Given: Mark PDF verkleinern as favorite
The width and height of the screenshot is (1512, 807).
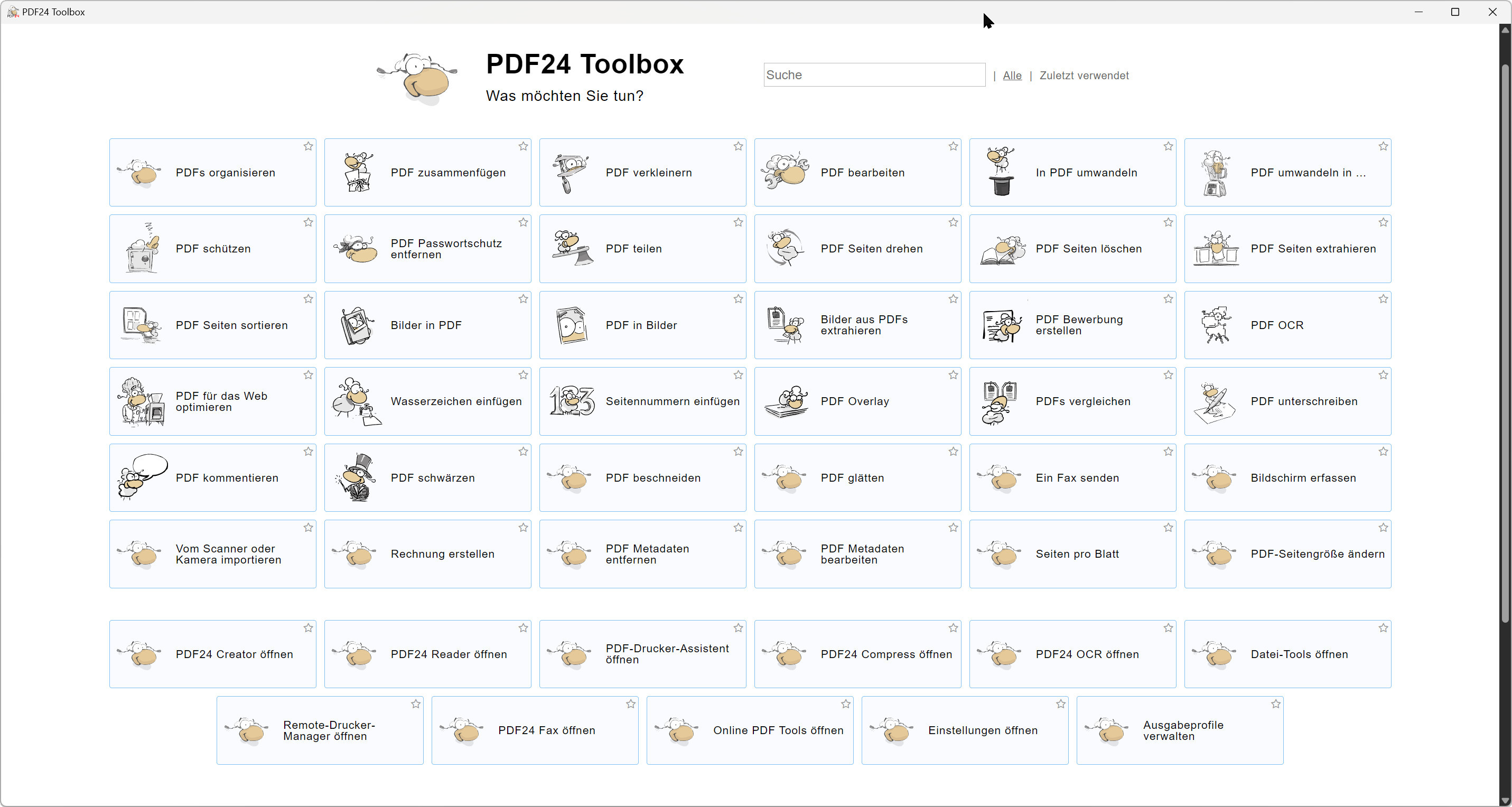Looking at the screenshot, I should coord(739,146).
